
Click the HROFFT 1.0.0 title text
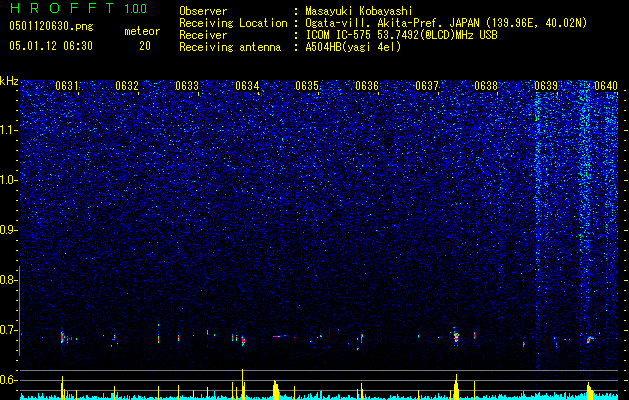[78, 8]
